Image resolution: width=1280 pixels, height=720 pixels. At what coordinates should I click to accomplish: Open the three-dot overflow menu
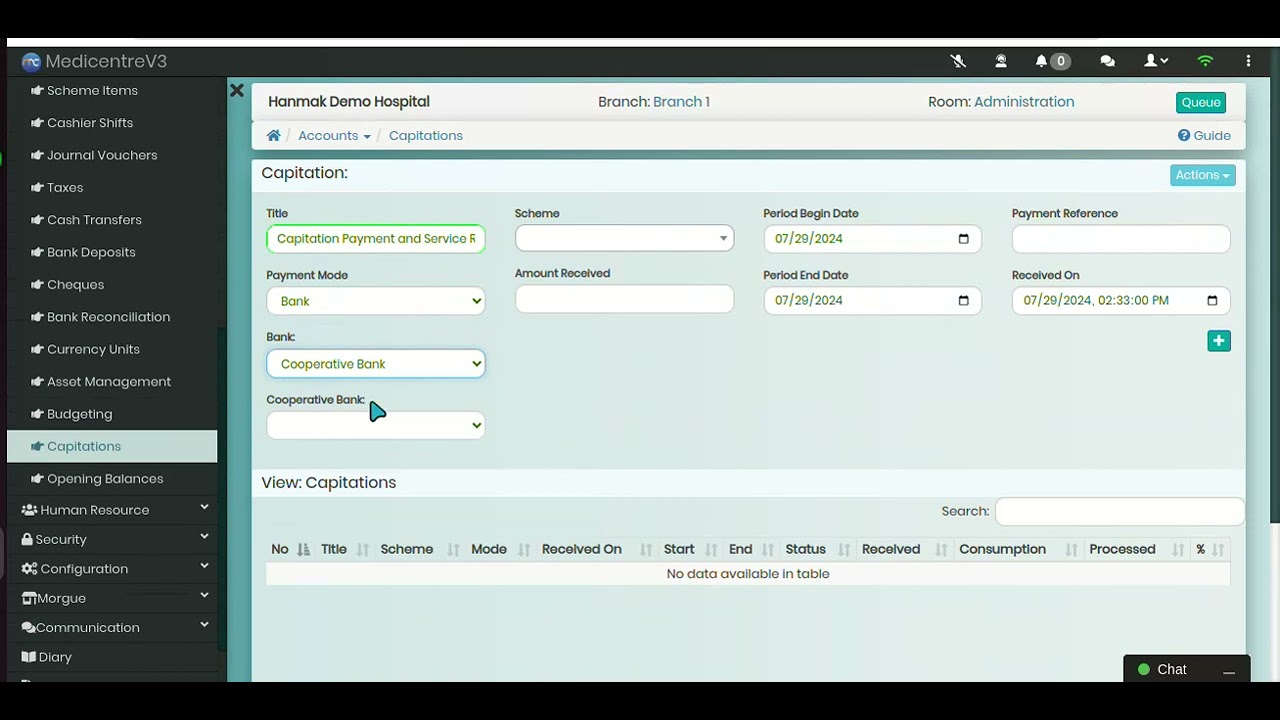(x=1248, y=61)
